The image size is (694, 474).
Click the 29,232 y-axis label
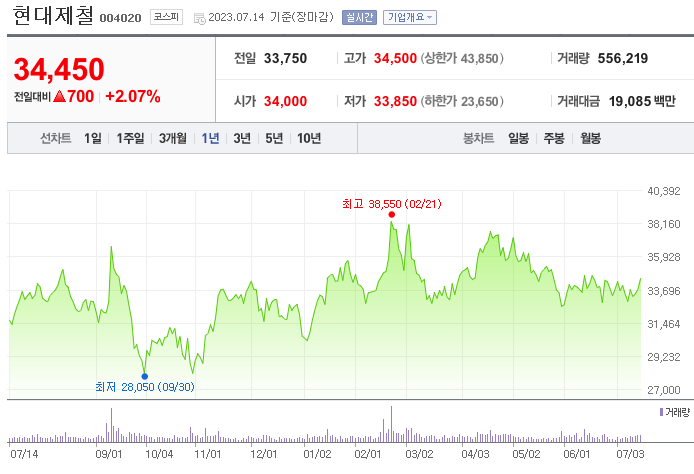664,357
